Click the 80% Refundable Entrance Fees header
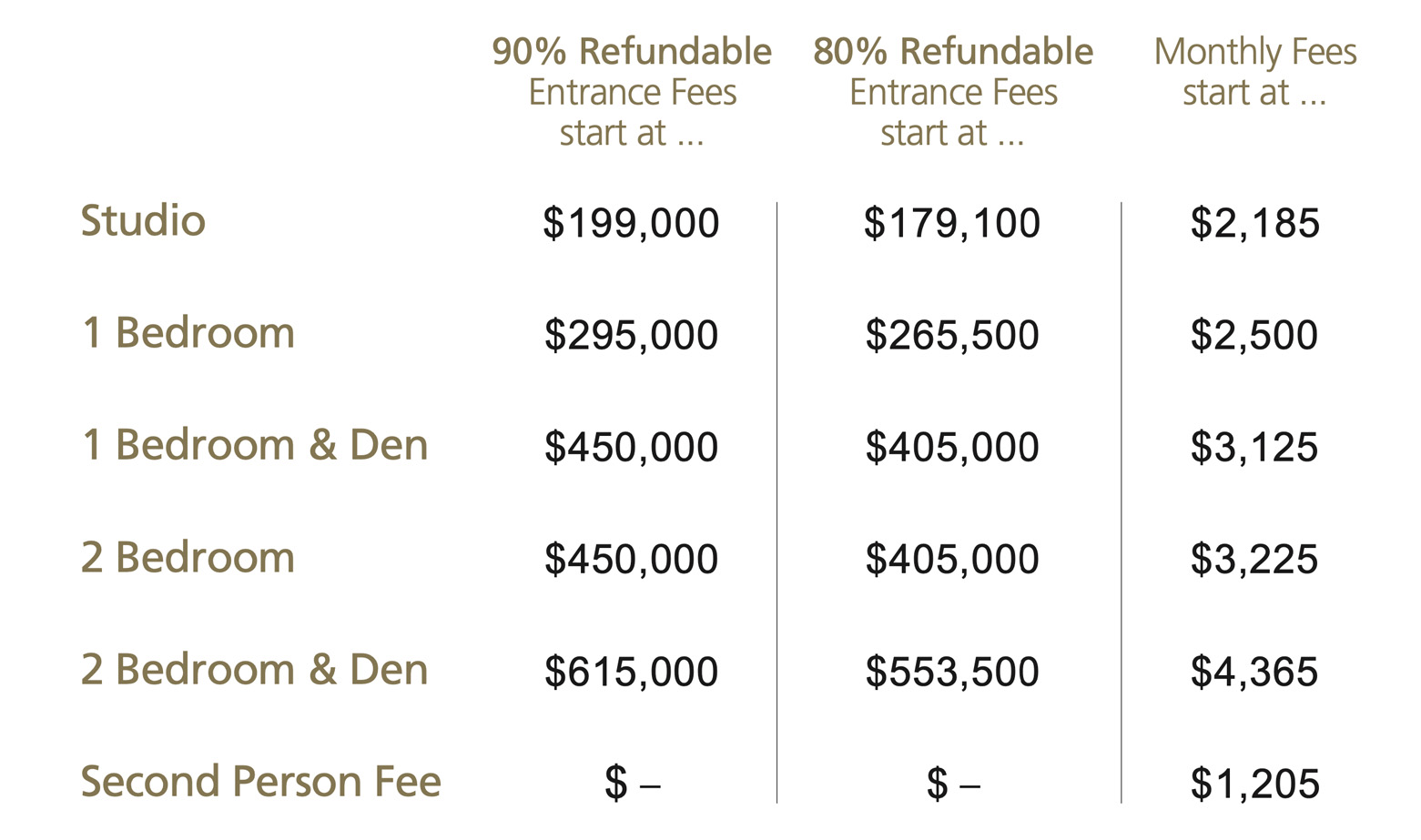The width and height of the screenshot is (1421, 840). pos(953,92)
